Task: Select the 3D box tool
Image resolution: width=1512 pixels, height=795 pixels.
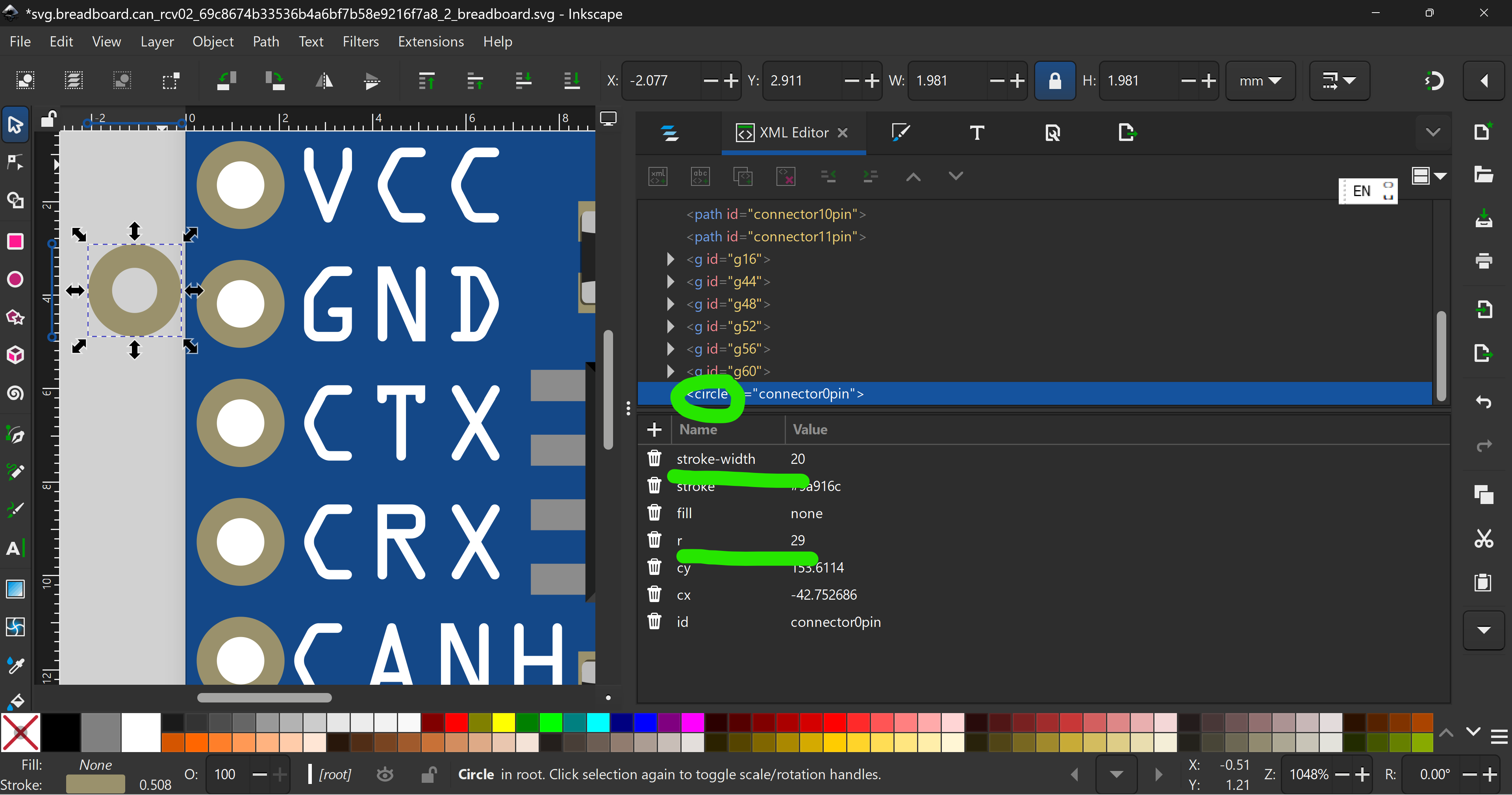Action: point(15,355)
